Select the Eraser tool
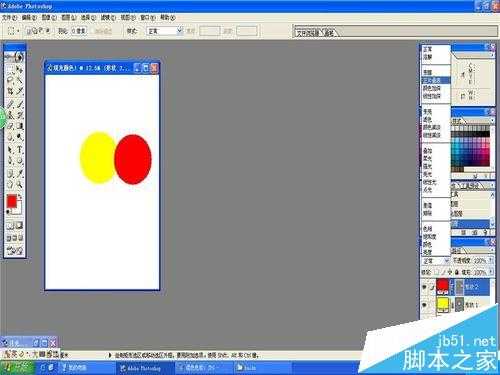 pos(11,126)
